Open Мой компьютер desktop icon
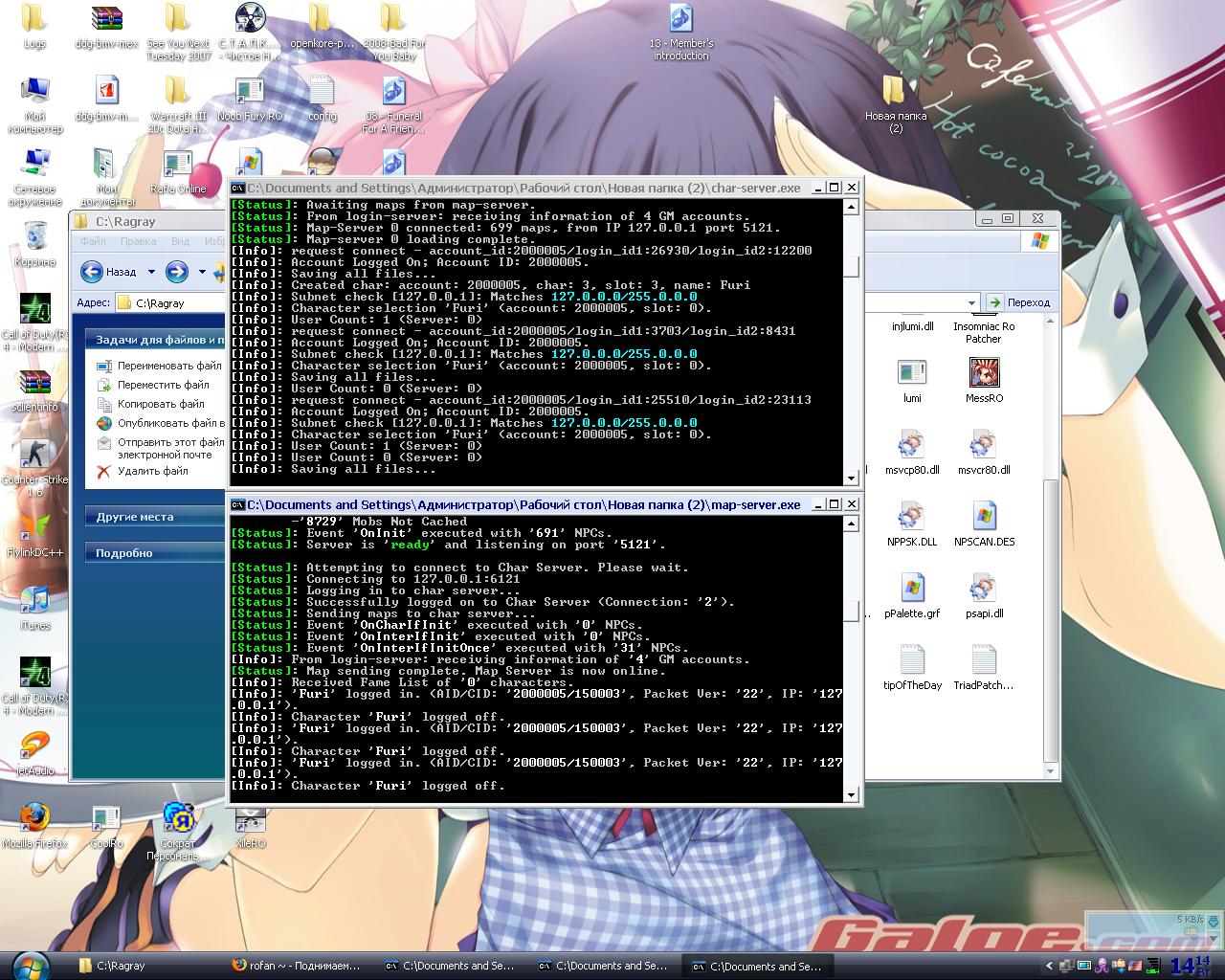The image size is (1225, 980). click(x=35, y=105)
